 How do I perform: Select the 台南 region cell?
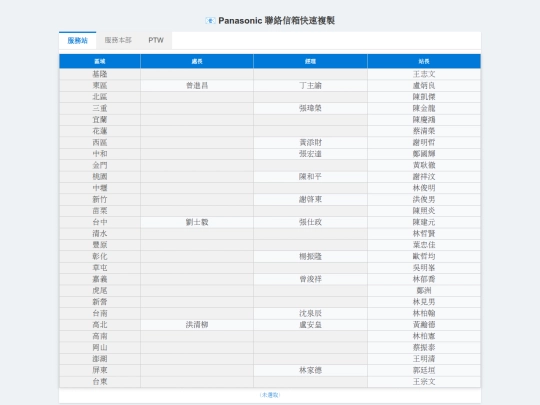pos(100,313)
